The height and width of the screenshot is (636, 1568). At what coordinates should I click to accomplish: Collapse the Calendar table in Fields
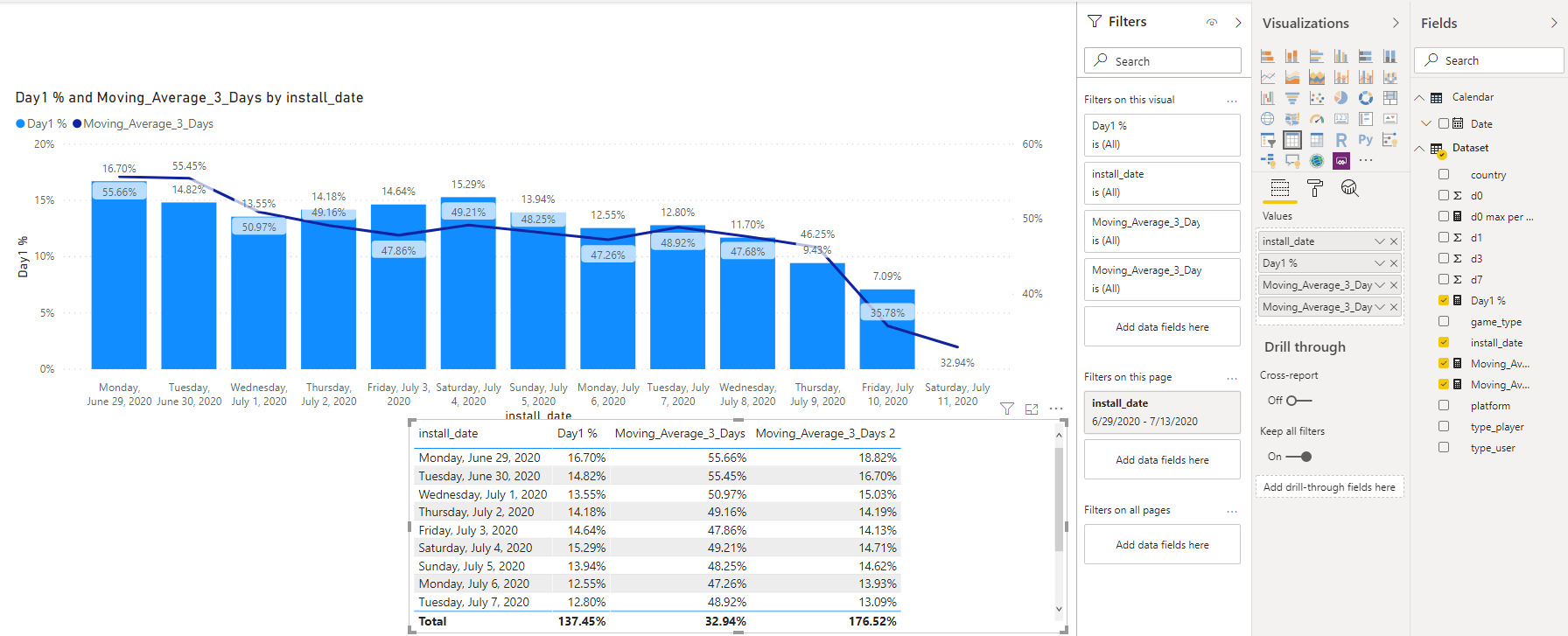(x=1419, y=98)
